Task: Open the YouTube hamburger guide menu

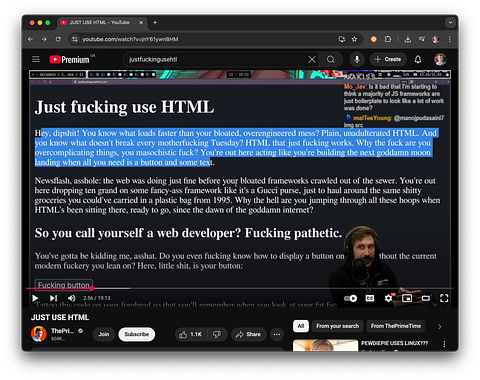Action: coord(36,59)
